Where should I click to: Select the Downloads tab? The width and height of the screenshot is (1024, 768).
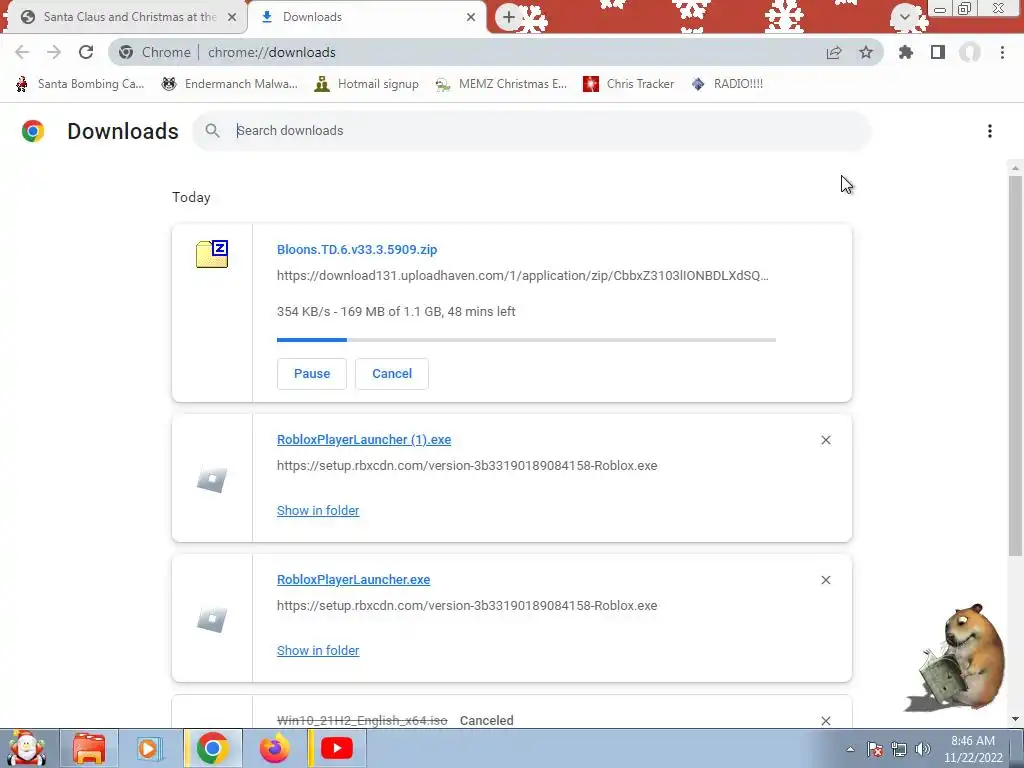click(366, 17)
